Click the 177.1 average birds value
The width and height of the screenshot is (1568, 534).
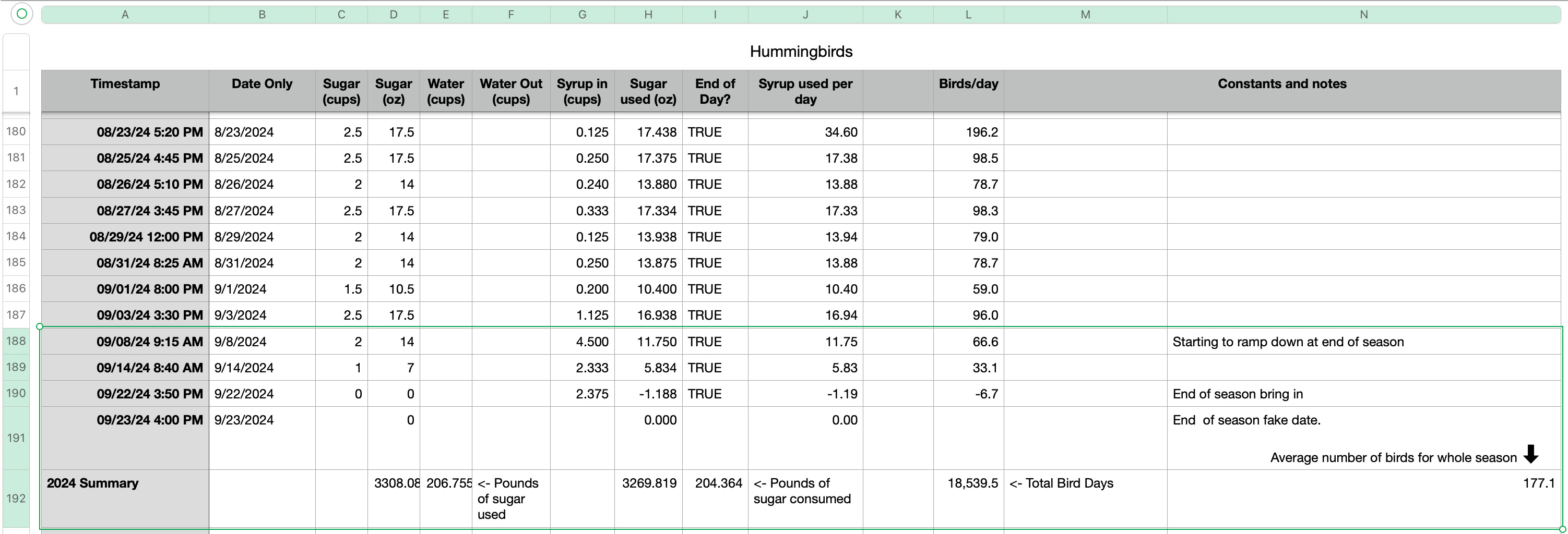click(x=1538, y=483)
